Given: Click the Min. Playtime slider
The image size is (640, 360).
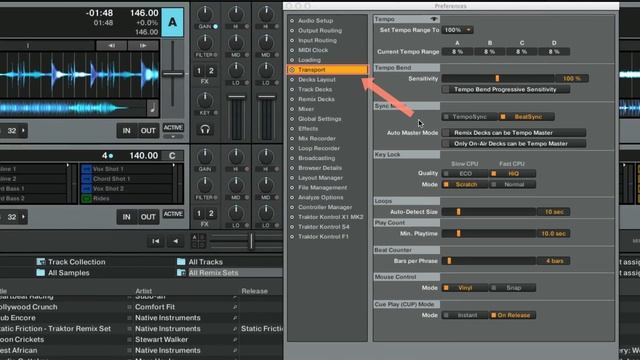Looking at the screenshot, I should click(489, 233).
